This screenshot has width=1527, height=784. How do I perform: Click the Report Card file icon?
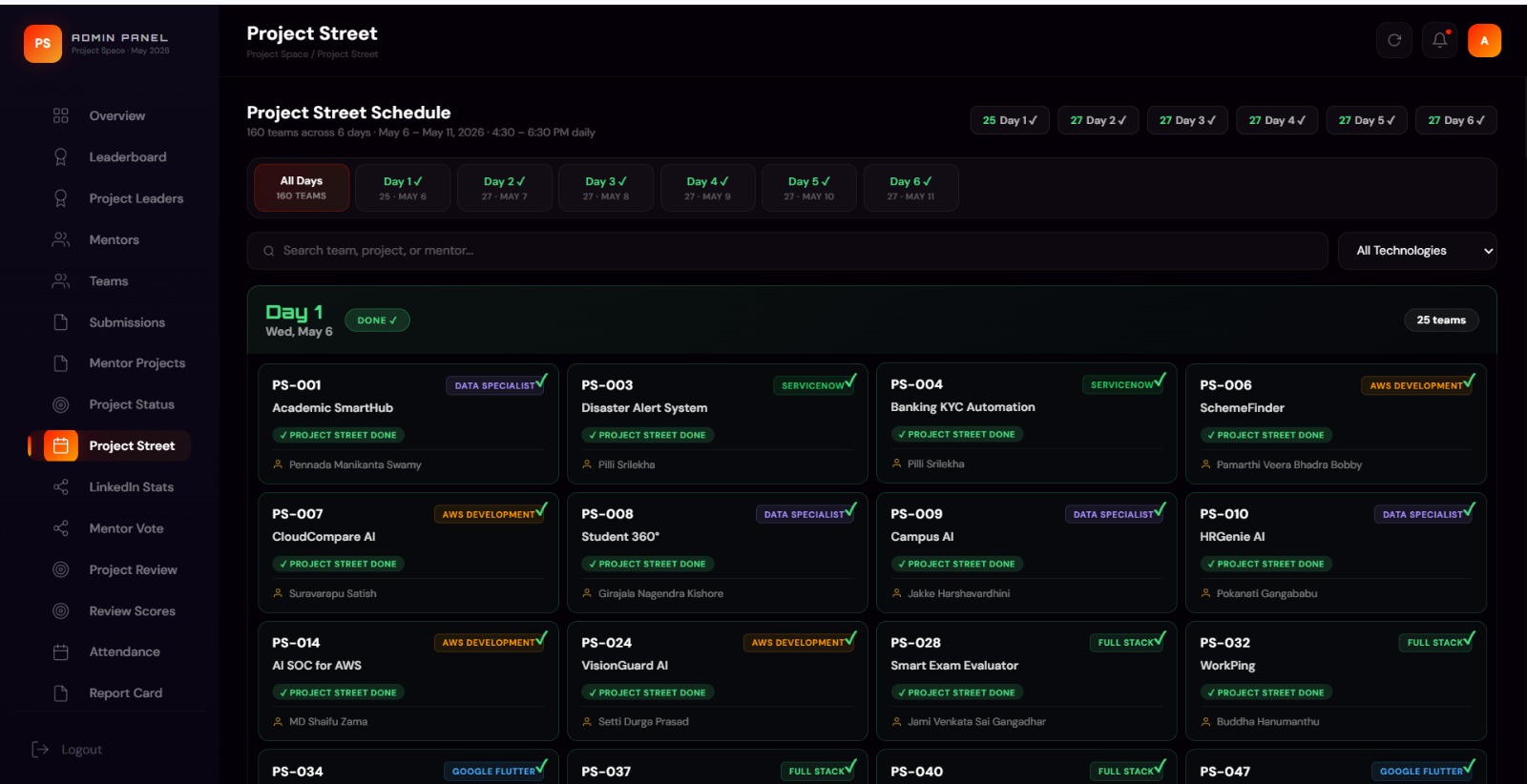[61, 693]
